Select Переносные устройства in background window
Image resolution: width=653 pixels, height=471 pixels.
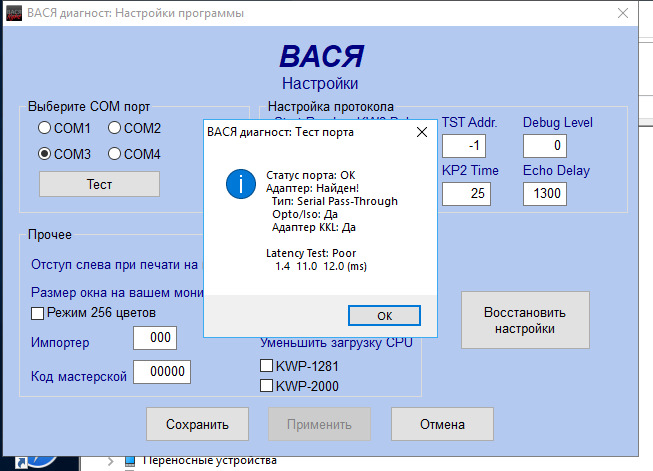click(209, 461)
